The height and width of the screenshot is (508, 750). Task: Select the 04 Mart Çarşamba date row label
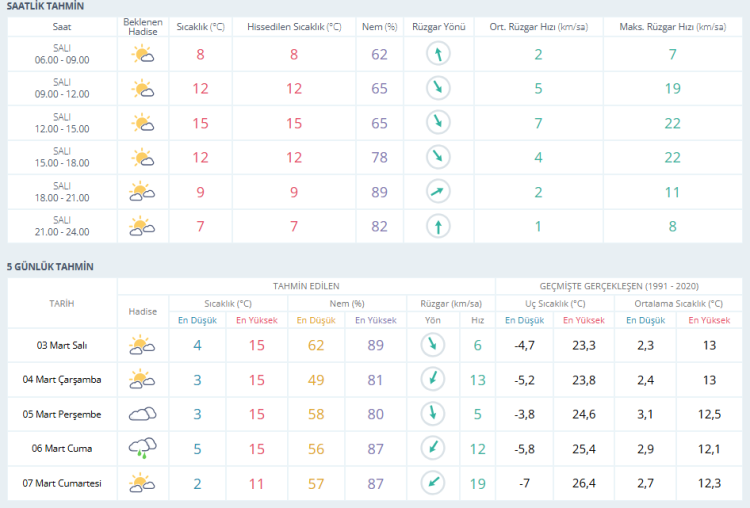tap(62, 379)
